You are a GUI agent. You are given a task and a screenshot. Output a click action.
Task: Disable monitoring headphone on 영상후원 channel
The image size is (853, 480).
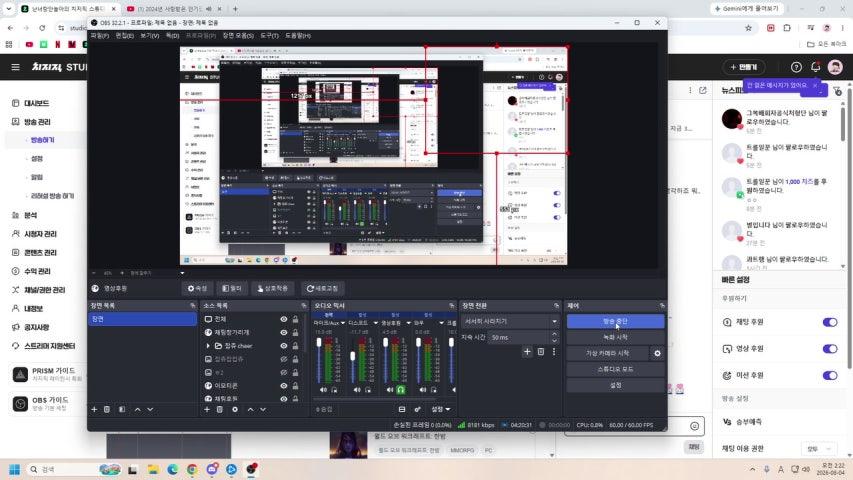click(401, 390)
